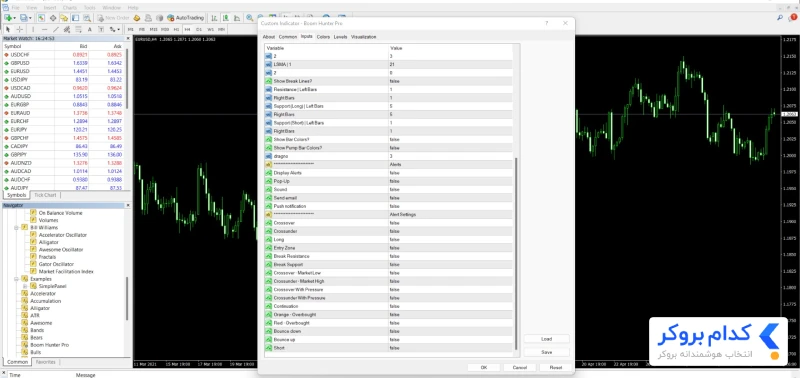Screen dimensions: 800x378
Task: Choose the H4 timeframe button
Action: click(188, 29)
